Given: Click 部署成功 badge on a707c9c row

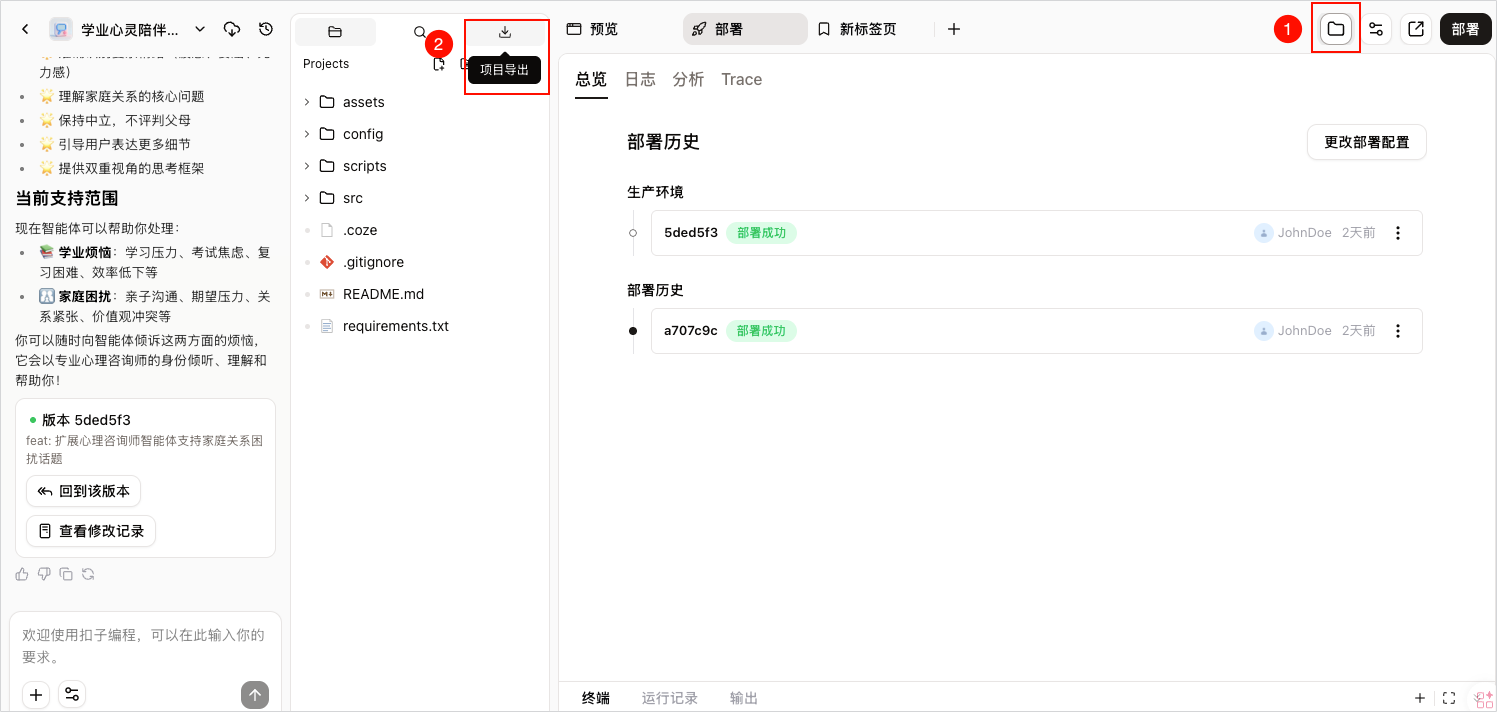Looking at the screenshot, I should point(761,331).
